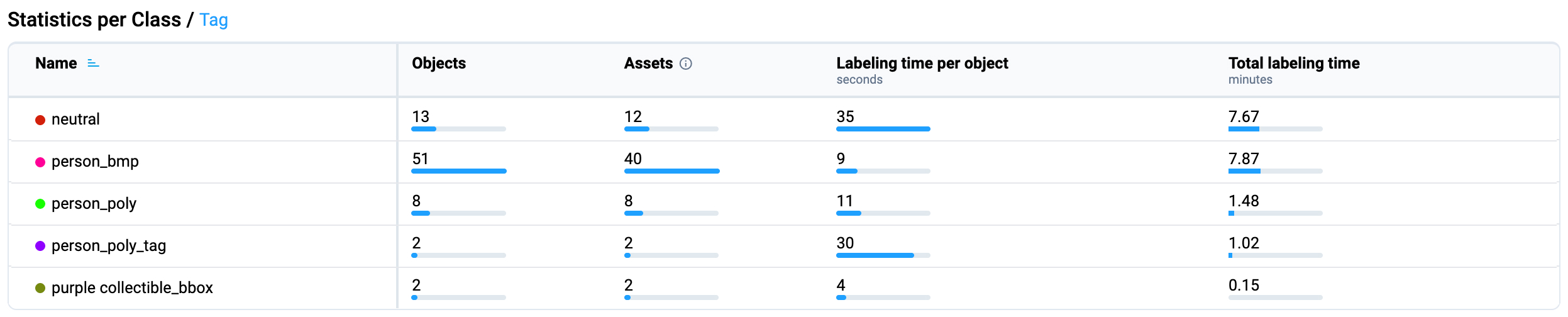Click the info icon next to Assets
The height and width of the screenshot is (317, 1568).
pyautogui.click(x=686, y=64)
